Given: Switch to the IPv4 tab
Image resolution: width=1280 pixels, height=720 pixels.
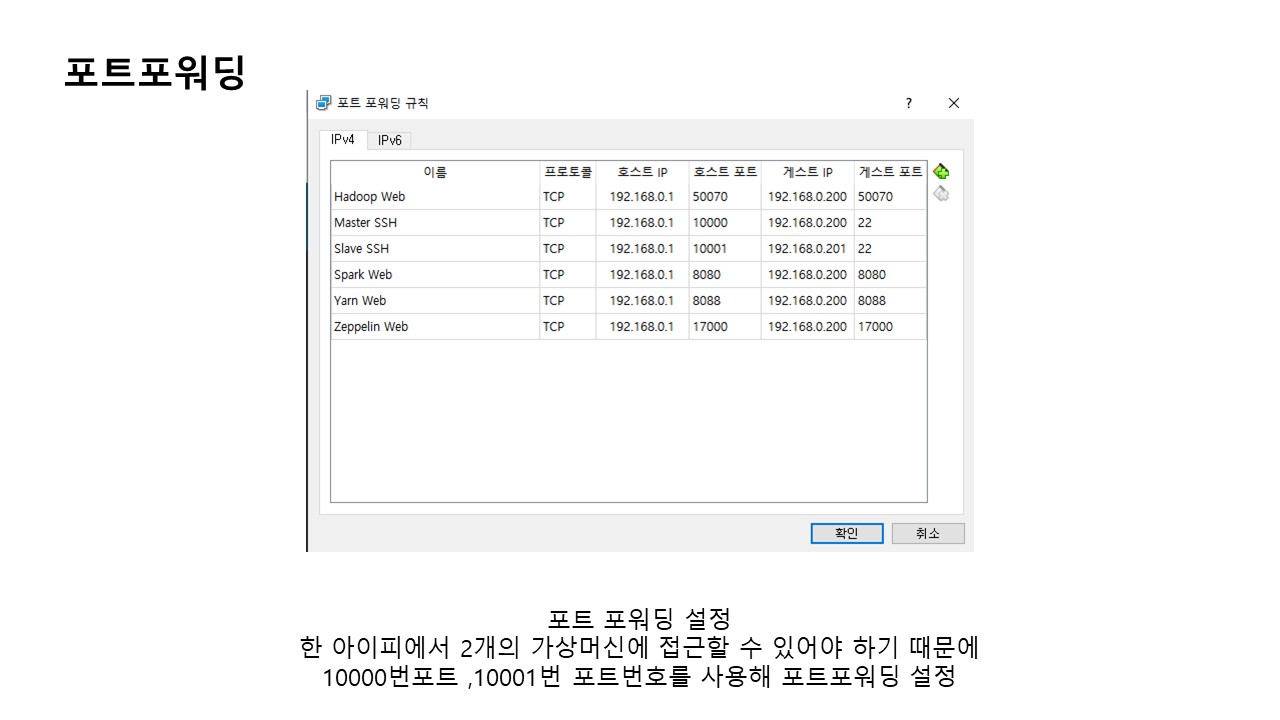Looking at the screenshot, I should [343, 140].
